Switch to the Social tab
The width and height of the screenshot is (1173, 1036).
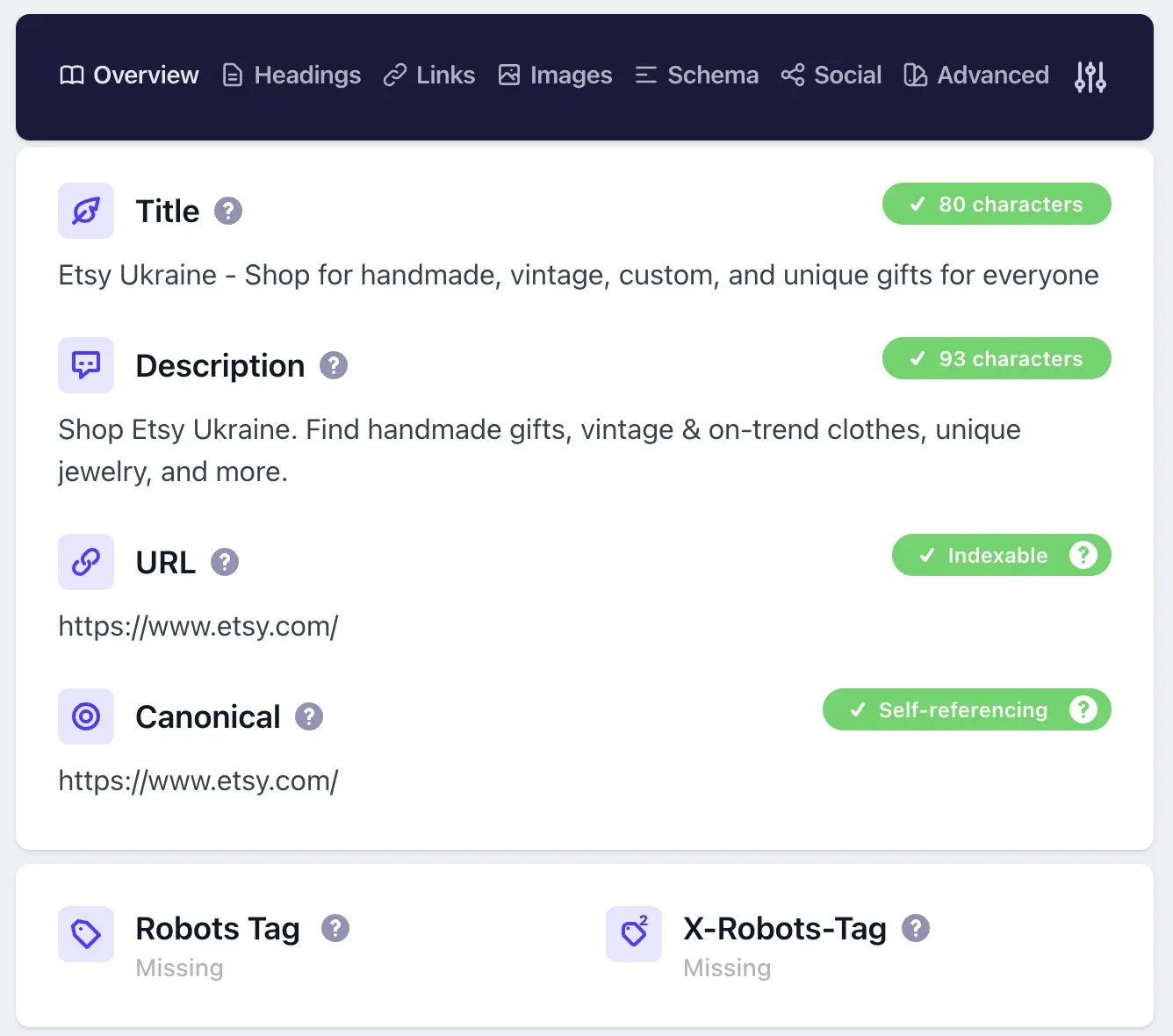[x=831, y=76]
